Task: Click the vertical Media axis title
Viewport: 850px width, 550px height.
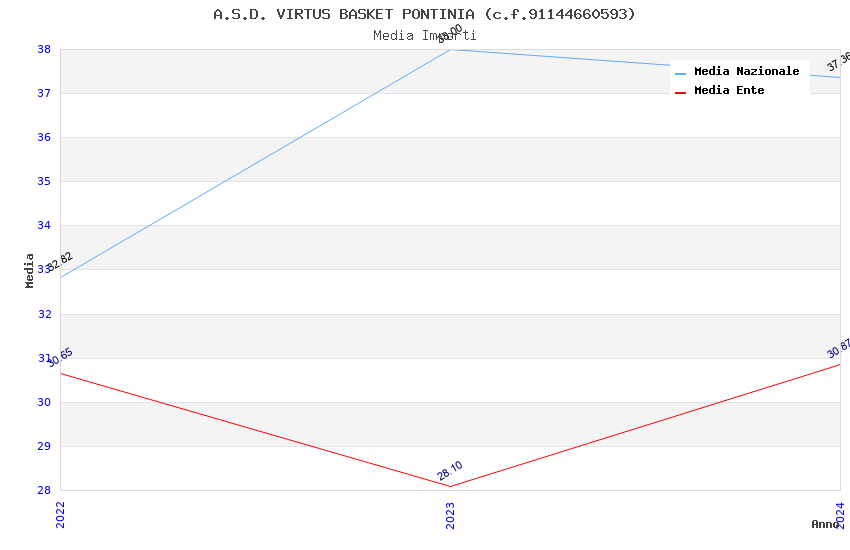Action: (29, 270)
